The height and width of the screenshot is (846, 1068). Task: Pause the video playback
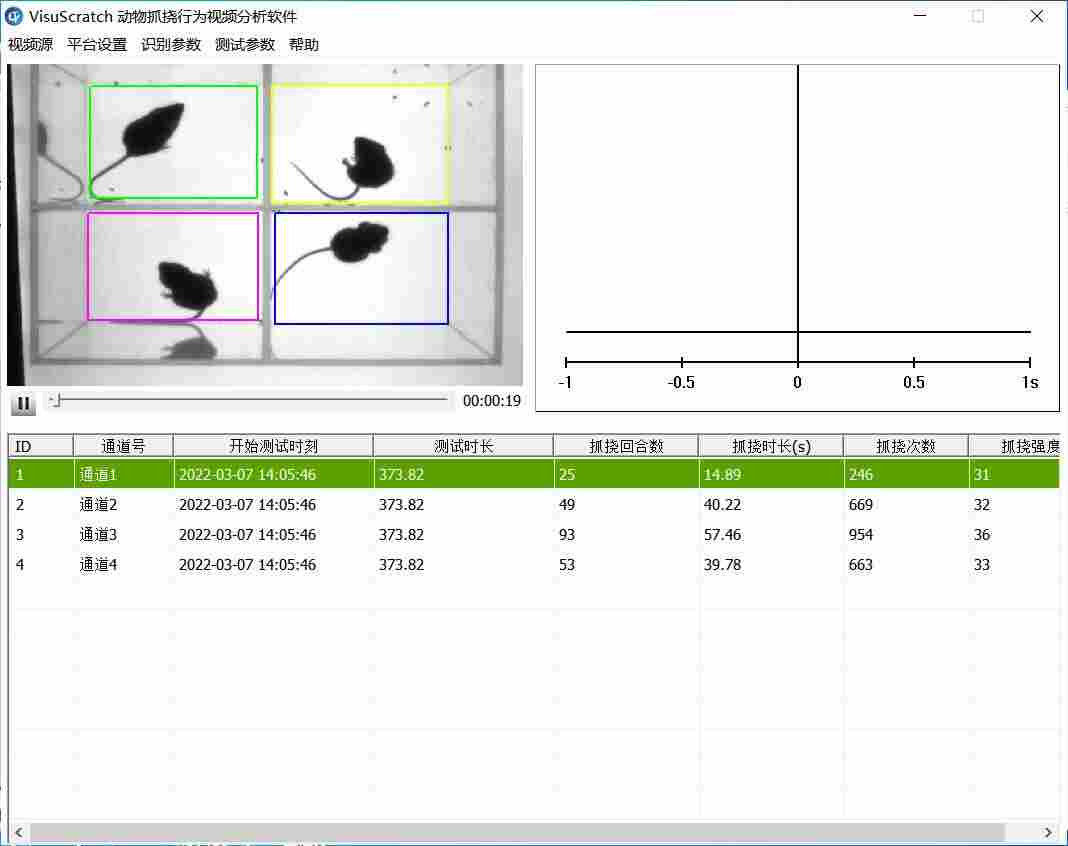[22, 403]
